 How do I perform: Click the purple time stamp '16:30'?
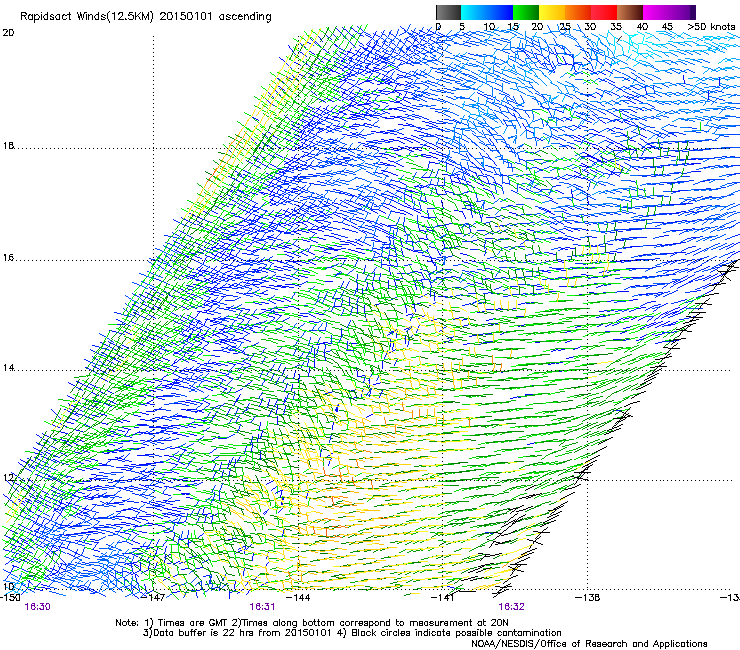pos(37,607)
